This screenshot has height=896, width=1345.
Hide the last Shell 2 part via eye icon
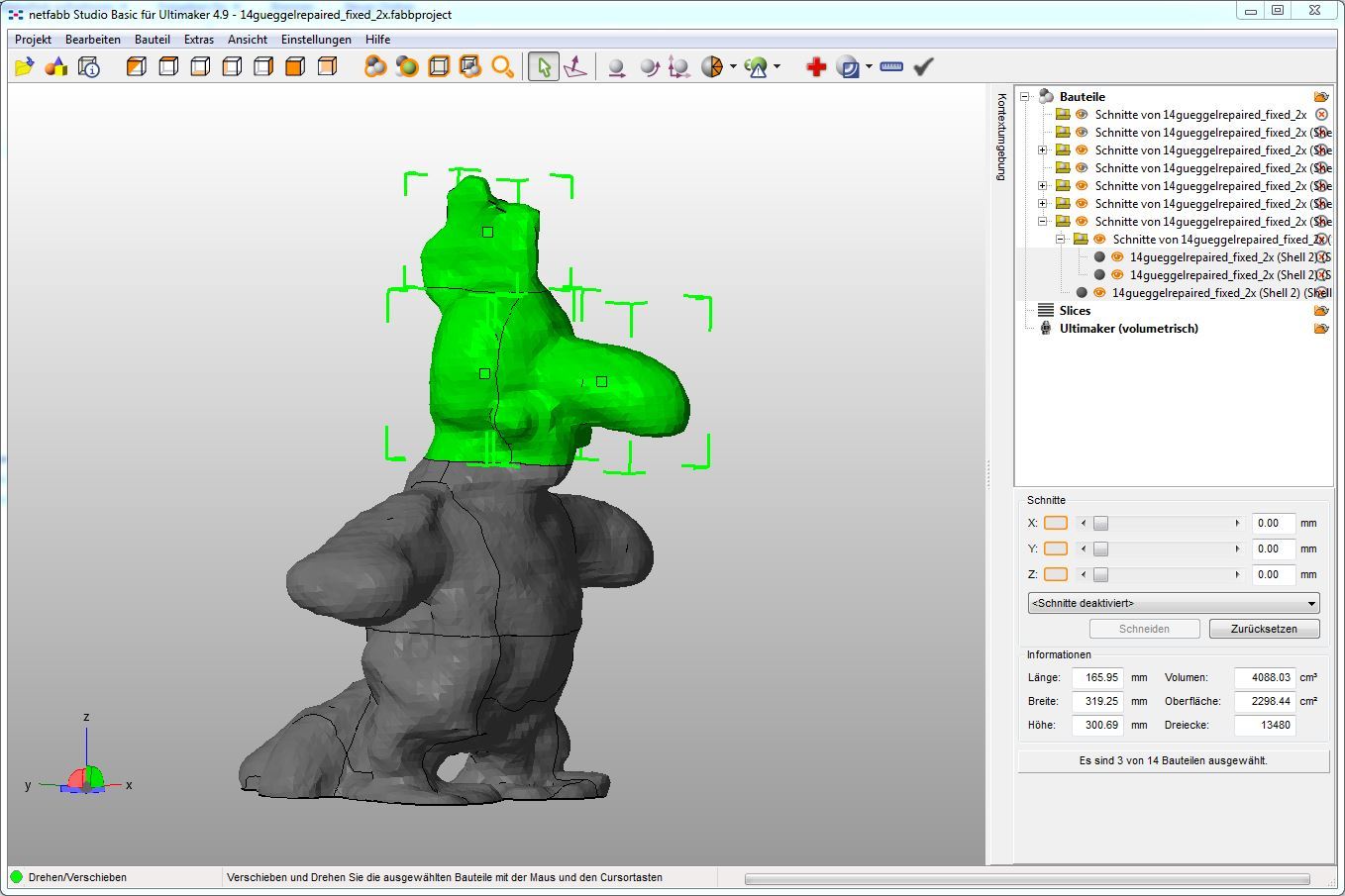(1099, 293)
